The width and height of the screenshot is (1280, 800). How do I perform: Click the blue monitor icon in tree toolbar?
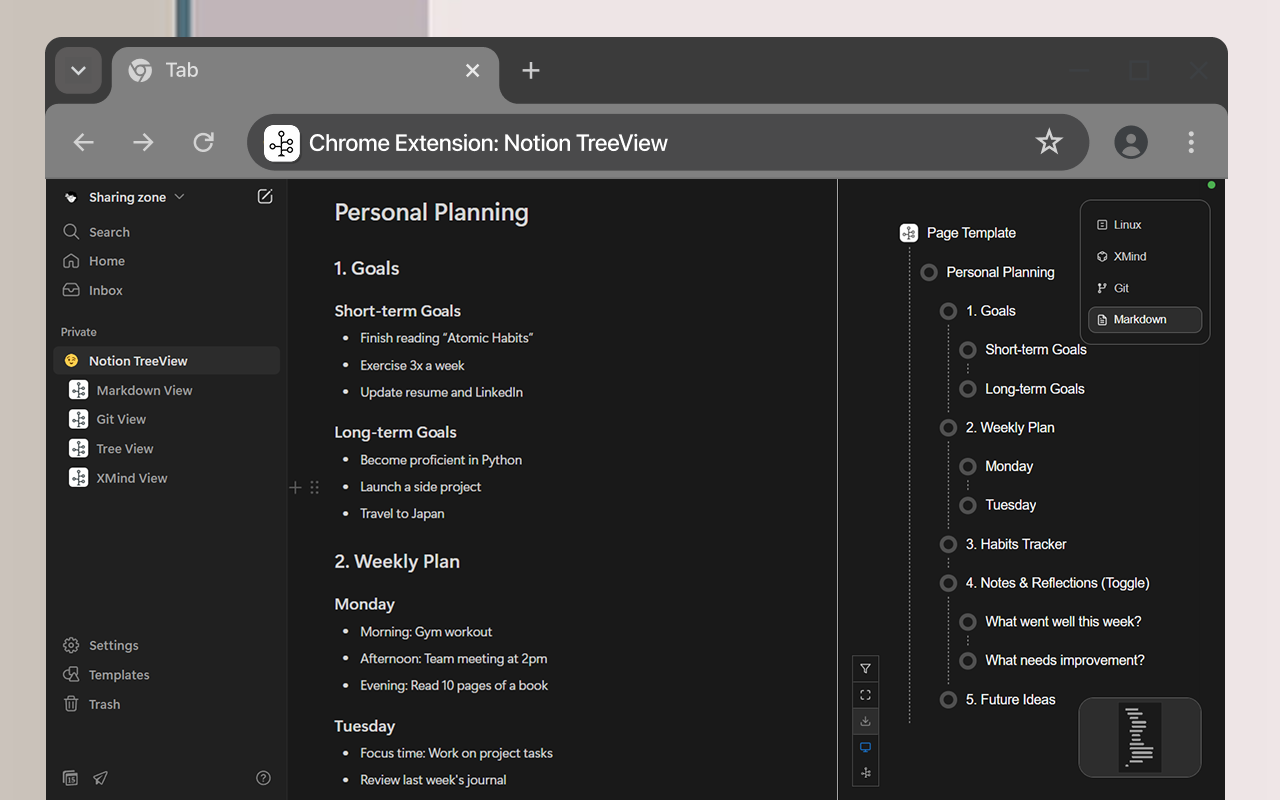click(865, 747)
